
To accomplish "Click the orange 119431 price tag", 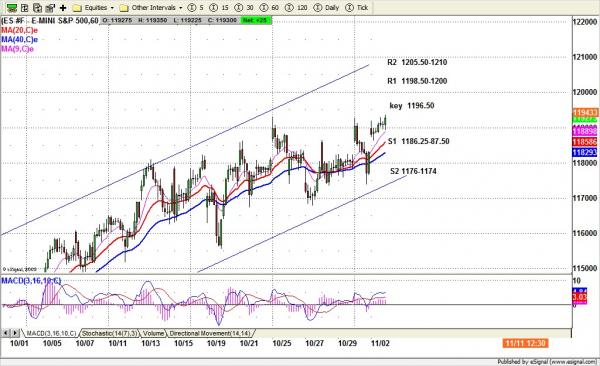I will [585, 112].
